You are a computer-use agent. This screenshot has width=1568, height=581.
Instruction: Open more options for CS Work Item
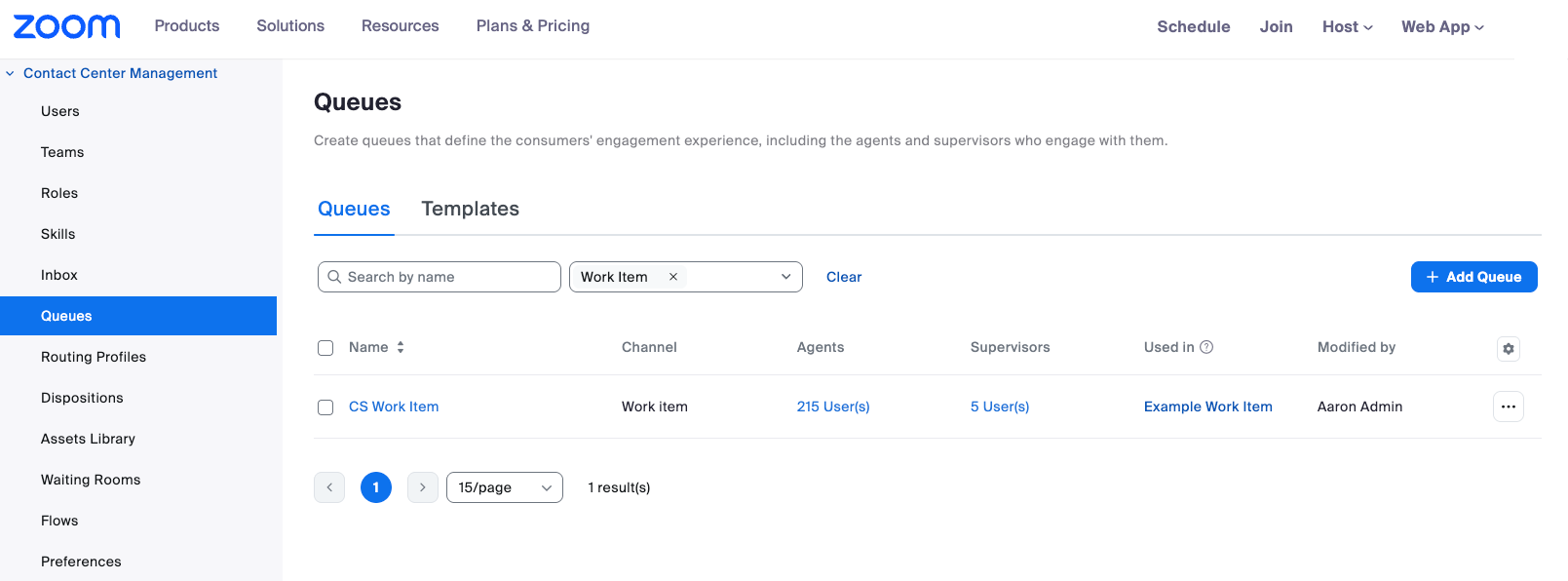tap(1508, 407)
